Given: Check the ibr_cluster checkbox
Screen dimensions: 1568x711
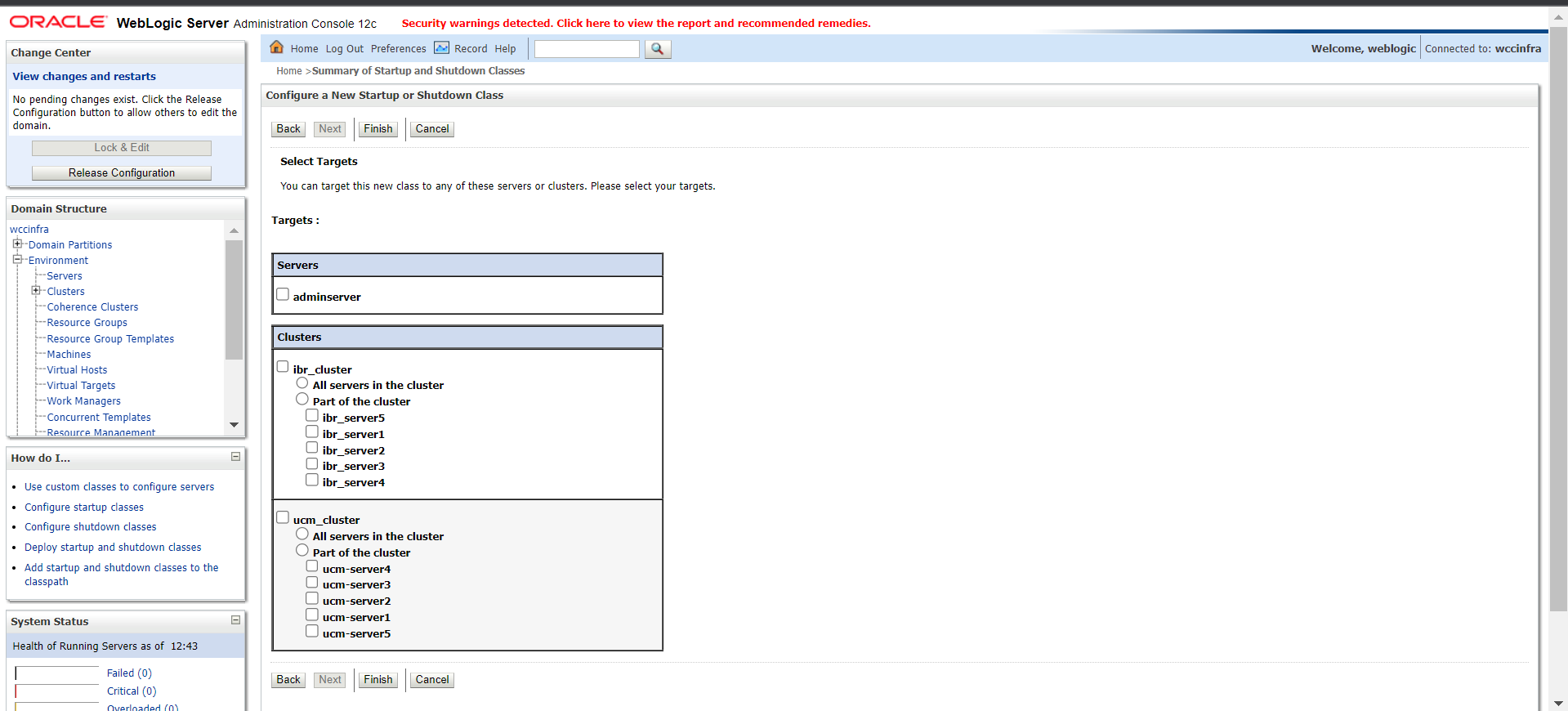Looking at the screenshot, I should click(283, 367).
